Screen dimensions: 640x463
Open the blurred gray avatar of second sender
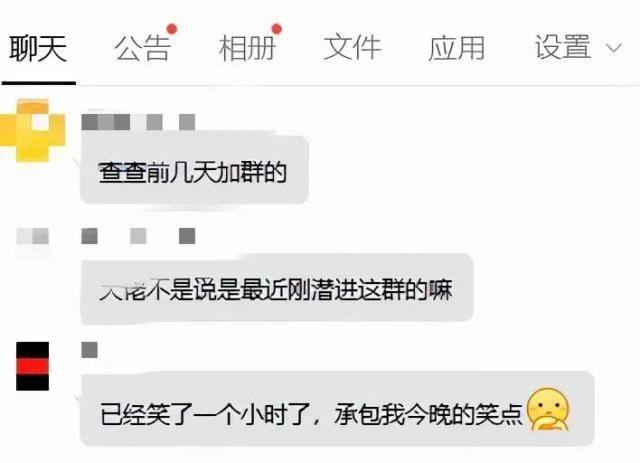pyautogui.click(x=33, y=236)
